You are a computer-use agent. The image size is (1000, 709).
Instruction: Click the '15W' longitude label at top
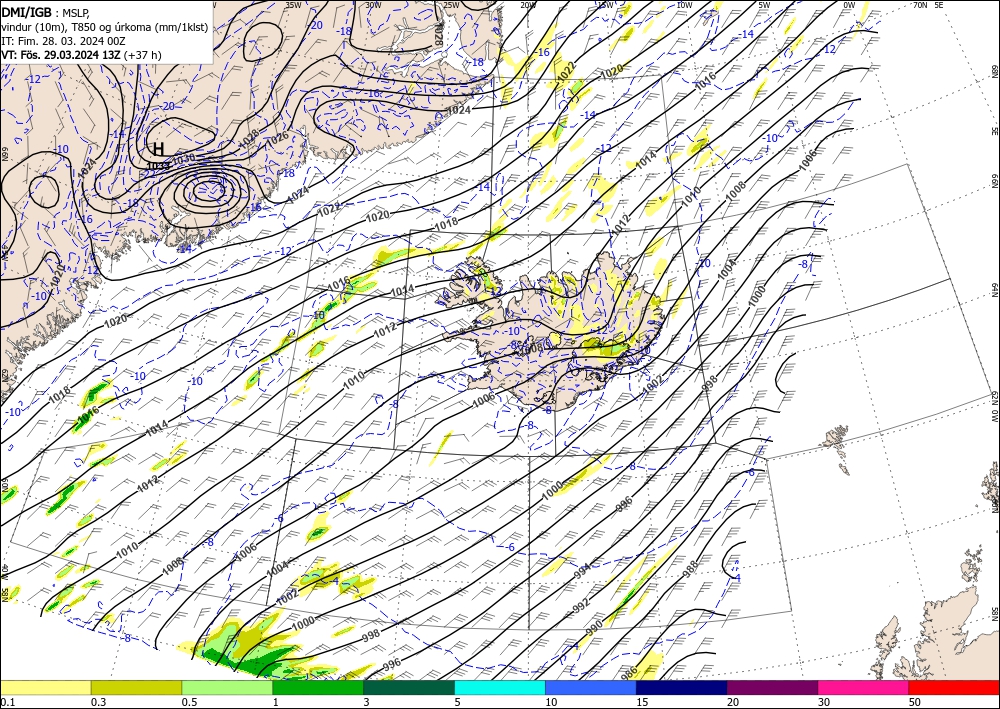click(606, 5)
